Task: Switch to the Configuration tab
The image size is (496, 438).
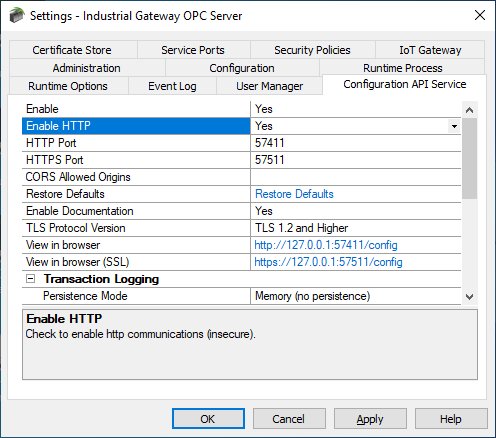Action: [x=242, y=68]
